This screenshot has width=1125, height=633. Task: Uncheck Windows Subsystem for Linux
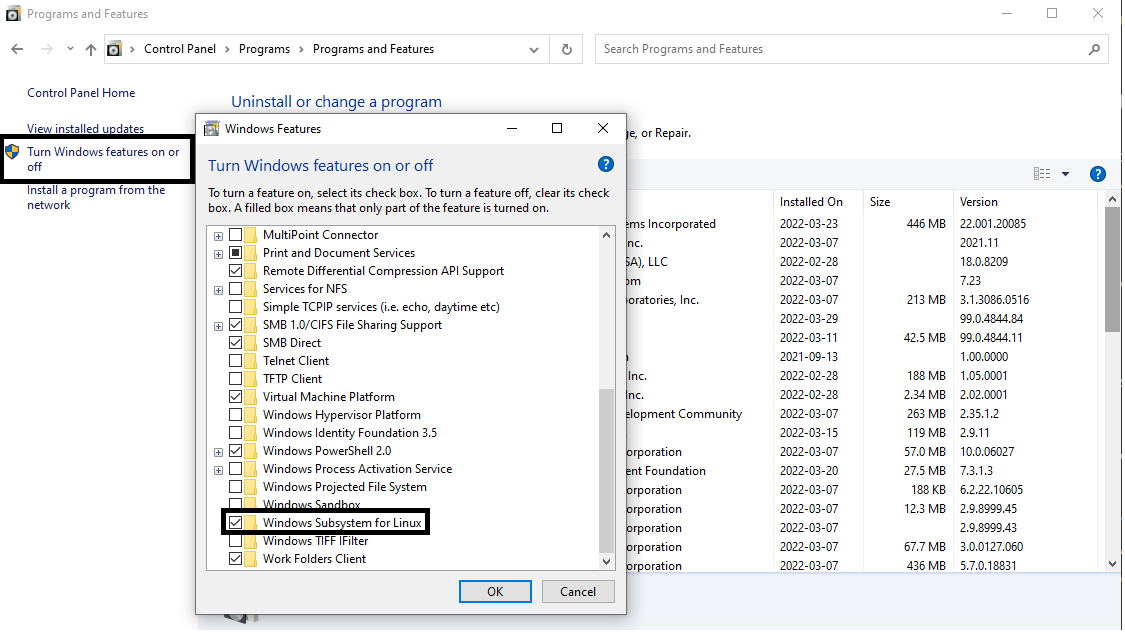(x=236, y=522)
